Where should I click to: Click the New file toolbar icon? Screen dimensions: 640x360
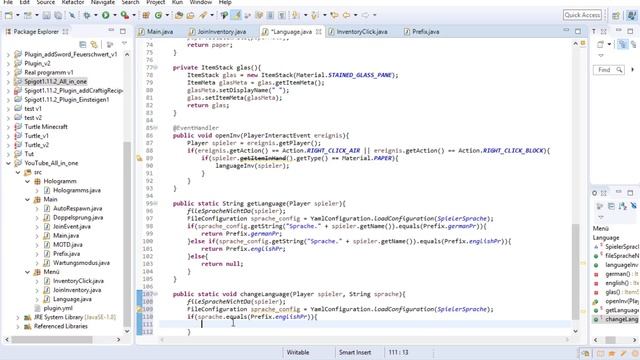(x=8, y=16)
